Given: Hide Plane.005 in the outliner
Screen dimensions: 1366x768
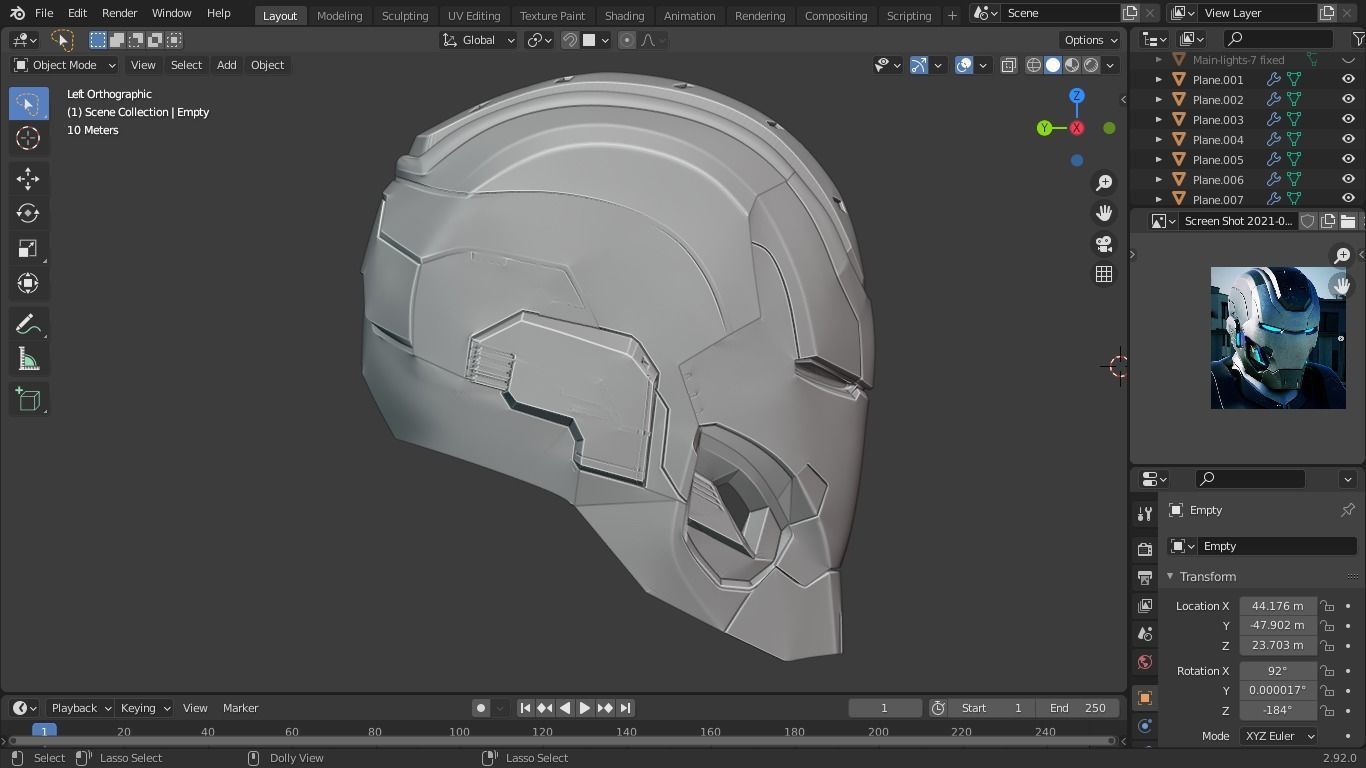Looking at the screenshot, I should tap(1348, 160).
